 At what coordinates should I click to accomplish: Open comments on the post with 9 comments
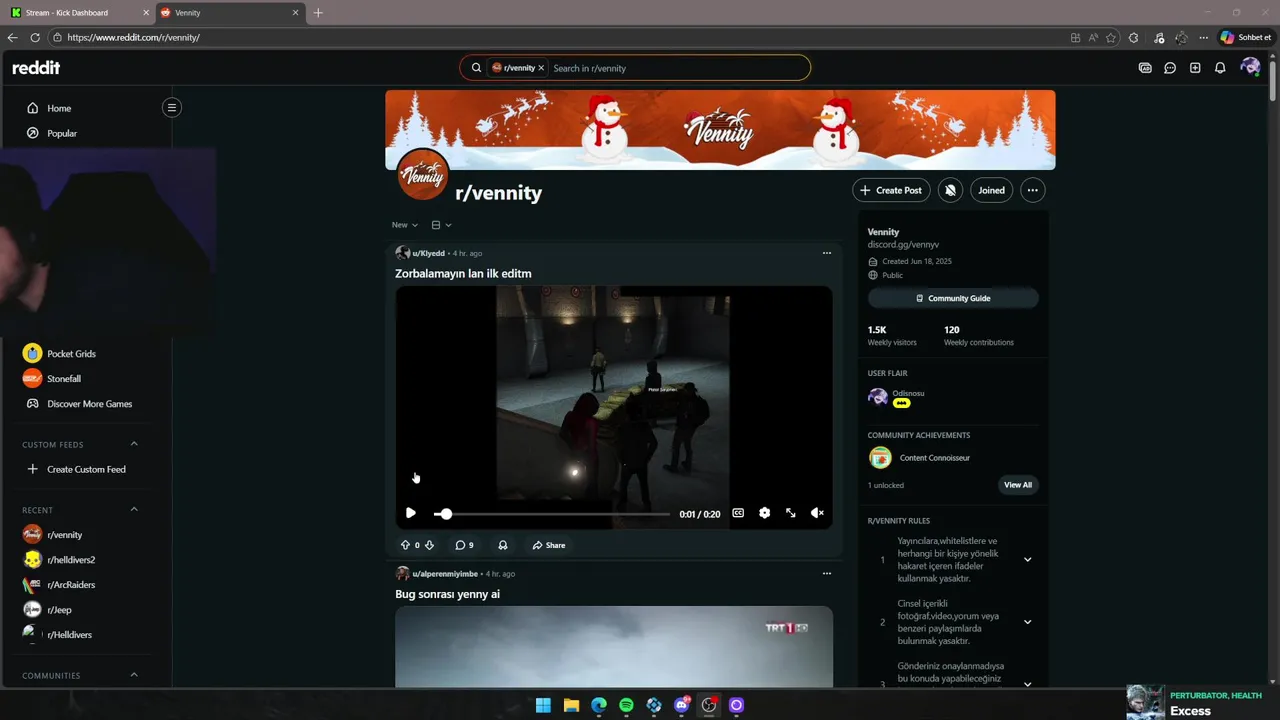pyautogui.click(x=465, y=545)
